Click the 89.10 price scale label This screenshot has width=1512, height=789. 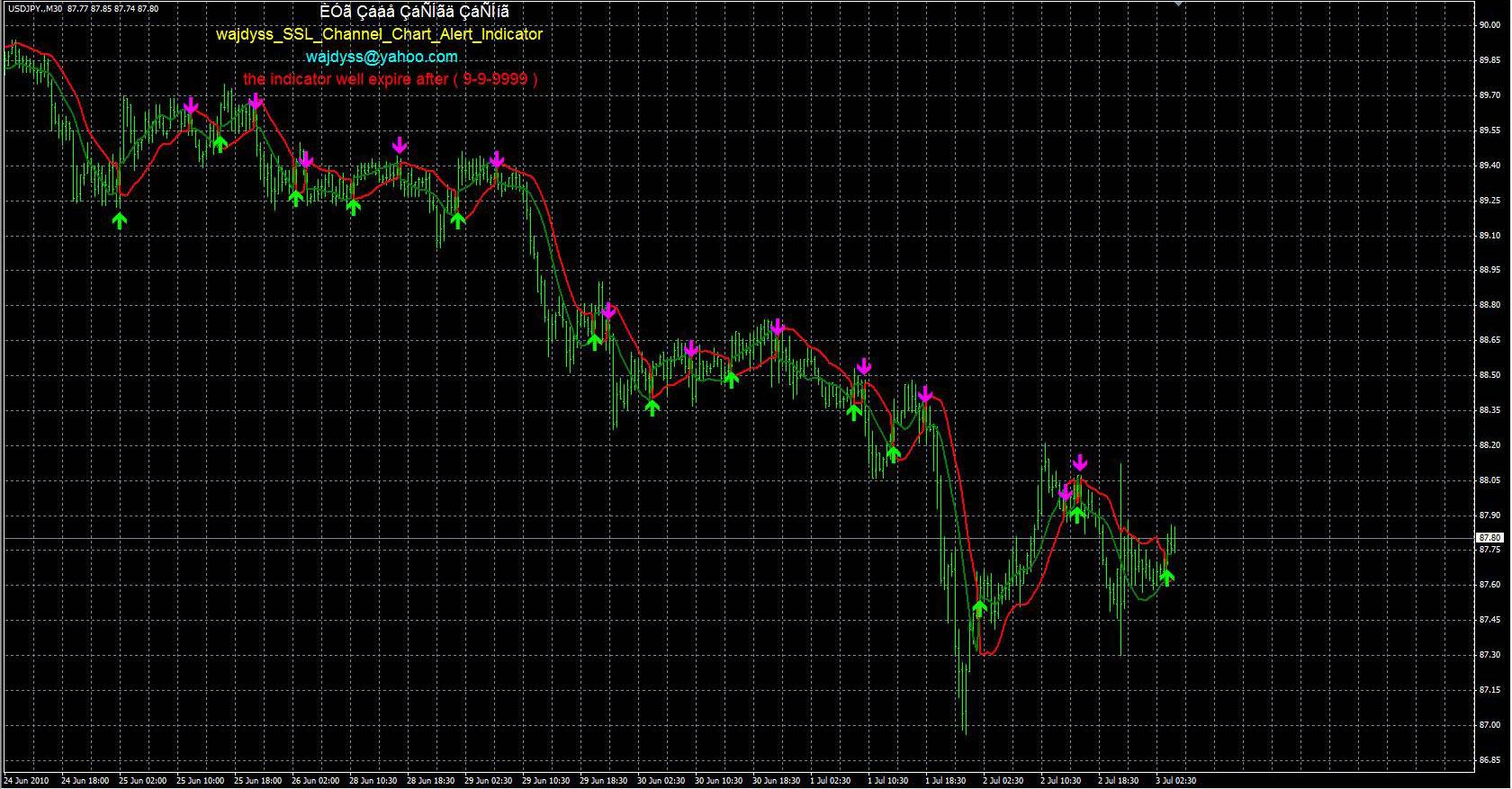(1489, 236)
